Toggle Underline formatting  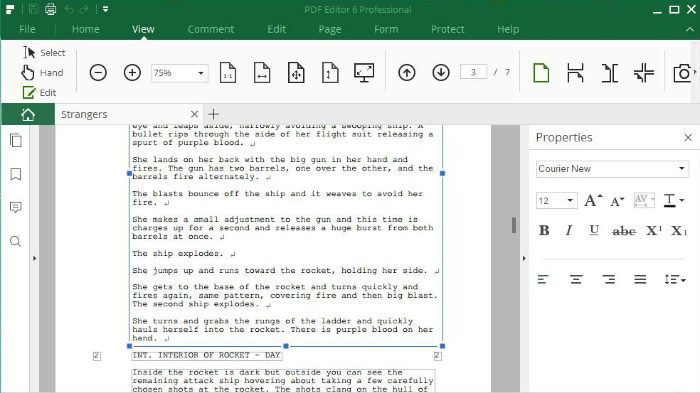tap(594, 230)
